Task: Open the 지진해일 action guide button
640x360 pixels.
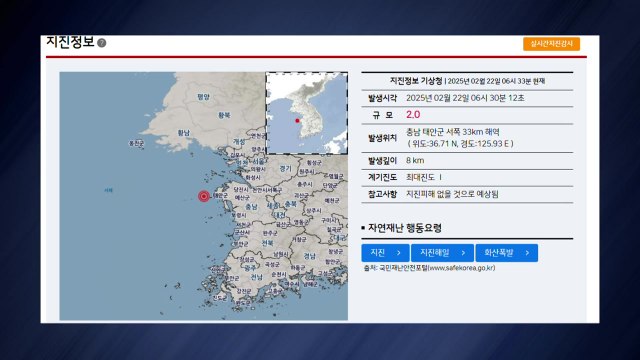Action: coord(442,253)
